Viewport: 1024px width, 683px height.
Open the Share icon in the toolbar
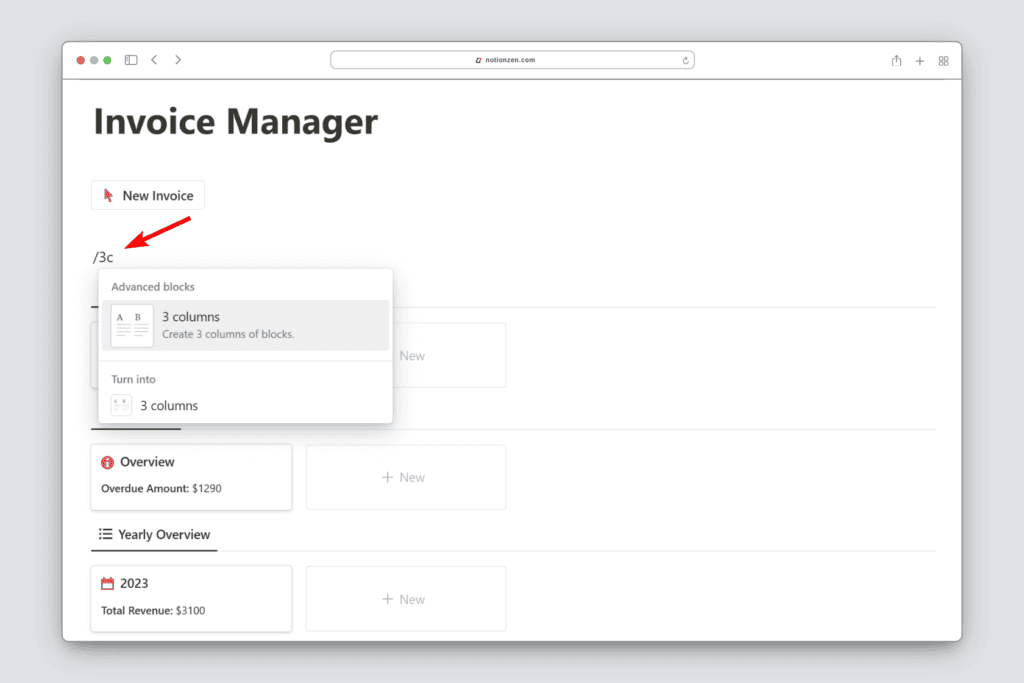pos(896,61)
